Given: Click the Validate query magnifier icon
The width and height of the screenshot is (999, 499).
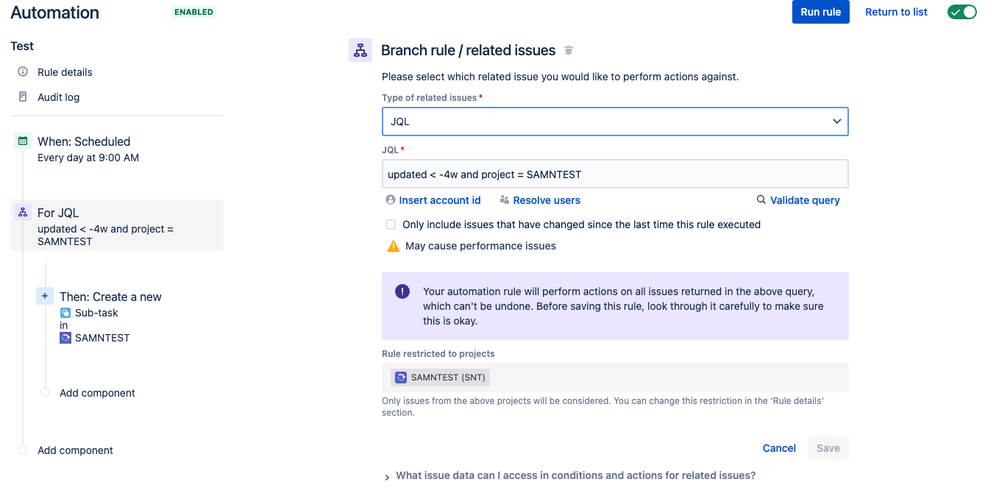Looking at the screenshot, I should pyautogui.click(x=761, y=199).
